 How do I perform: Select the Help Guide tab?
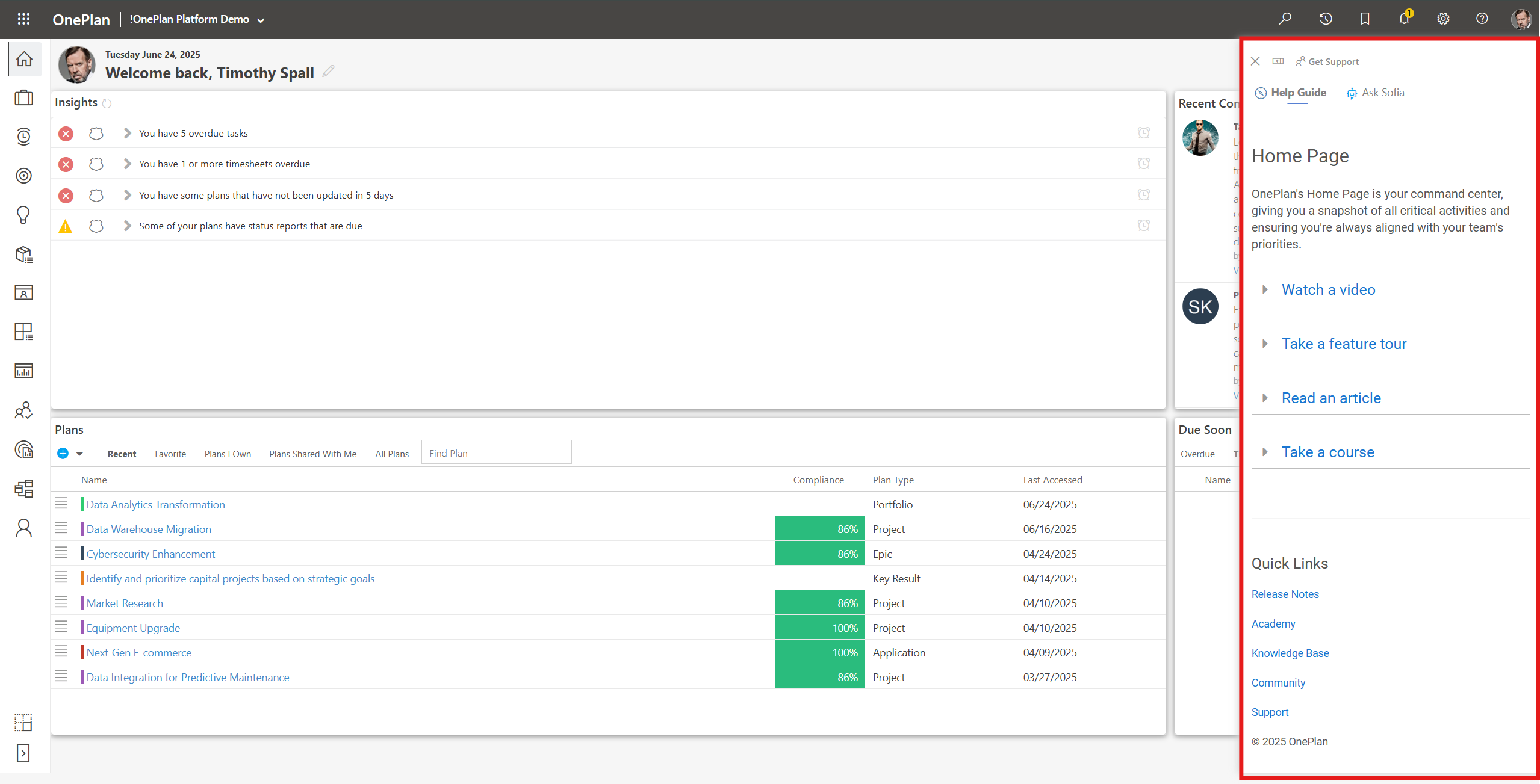click(1290, 93)
